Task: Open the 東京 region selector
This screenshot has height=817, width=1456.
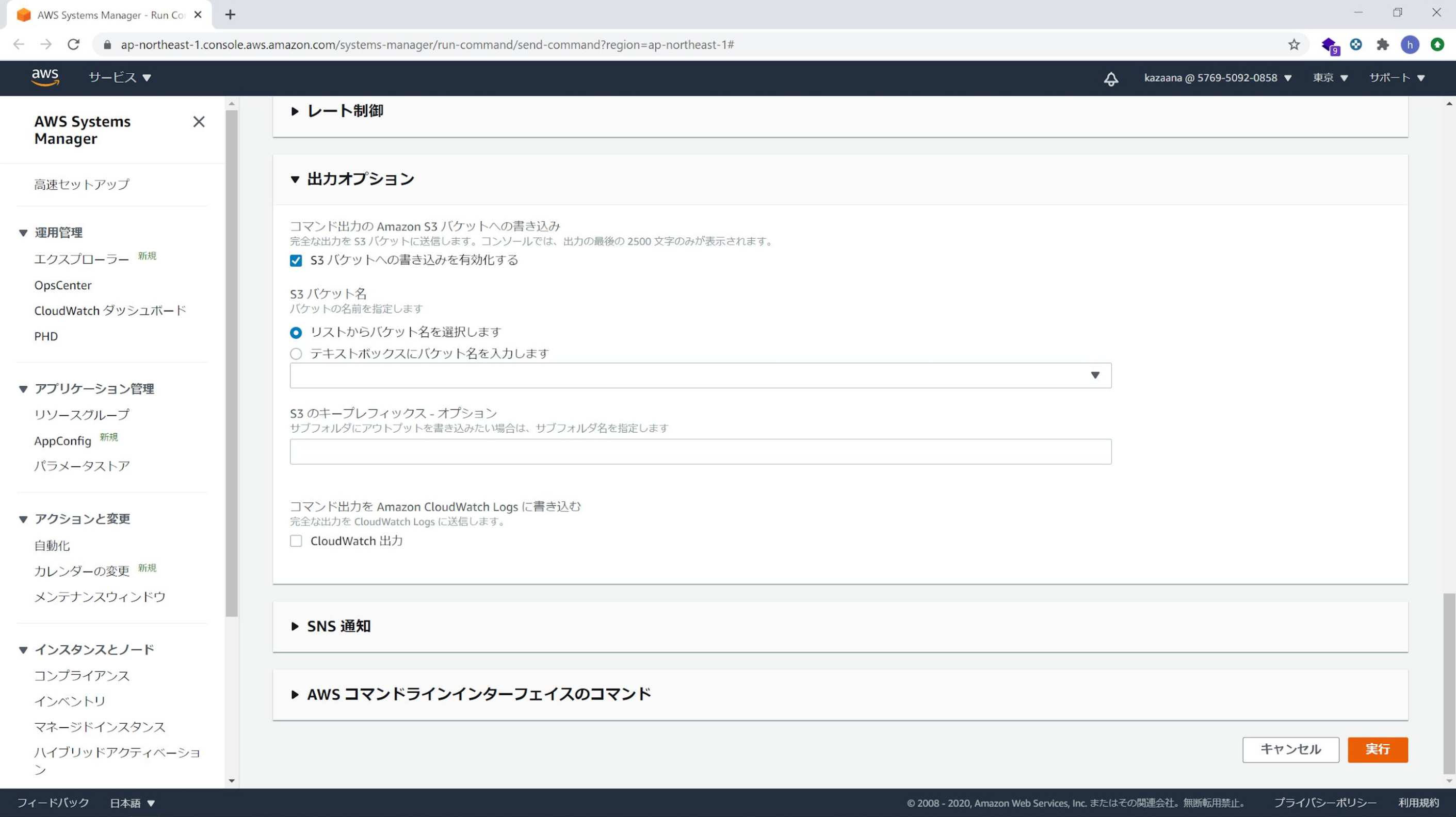Action: coord(1330,78)
